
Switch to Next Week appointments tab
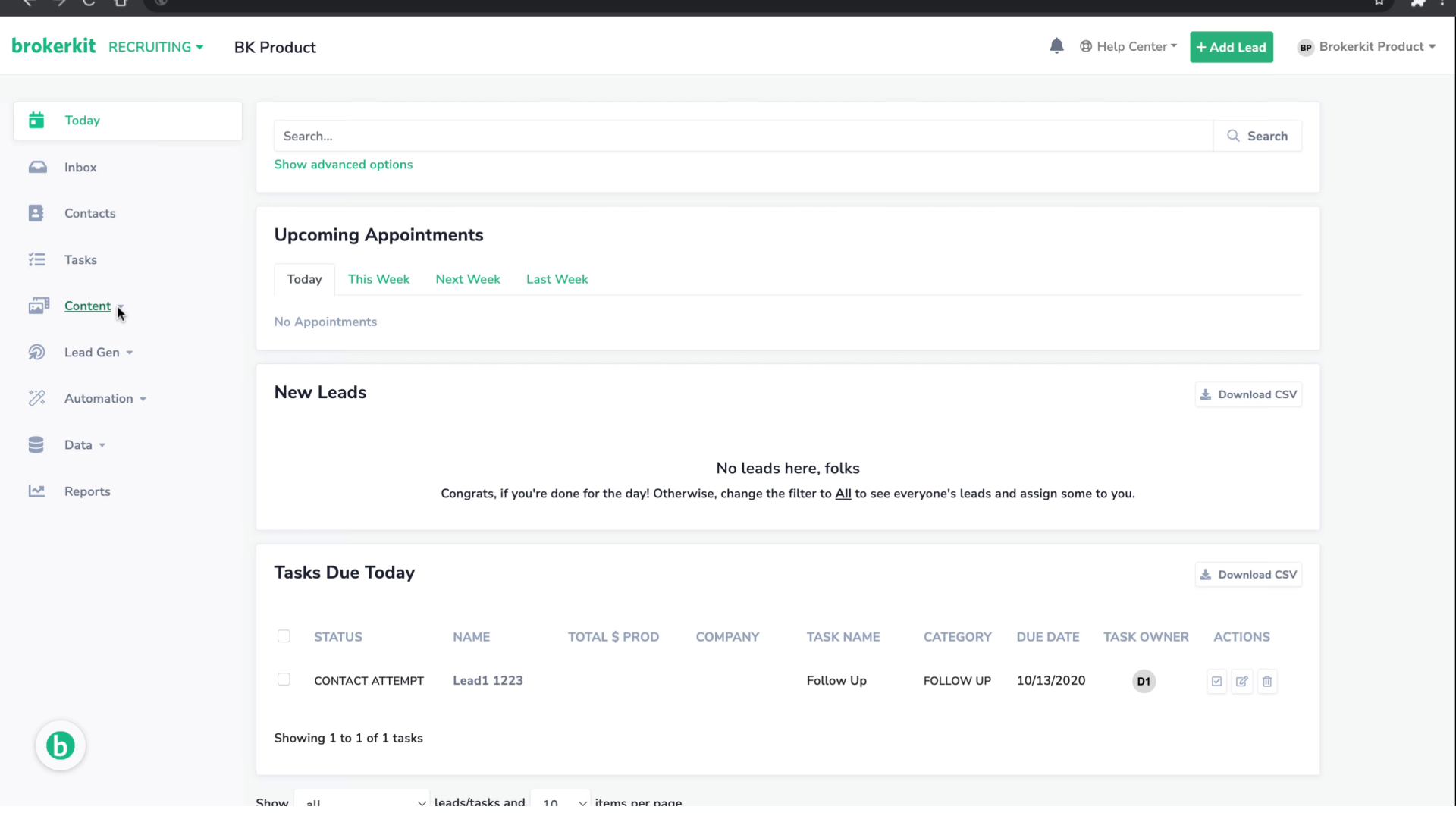click(468, 279)
